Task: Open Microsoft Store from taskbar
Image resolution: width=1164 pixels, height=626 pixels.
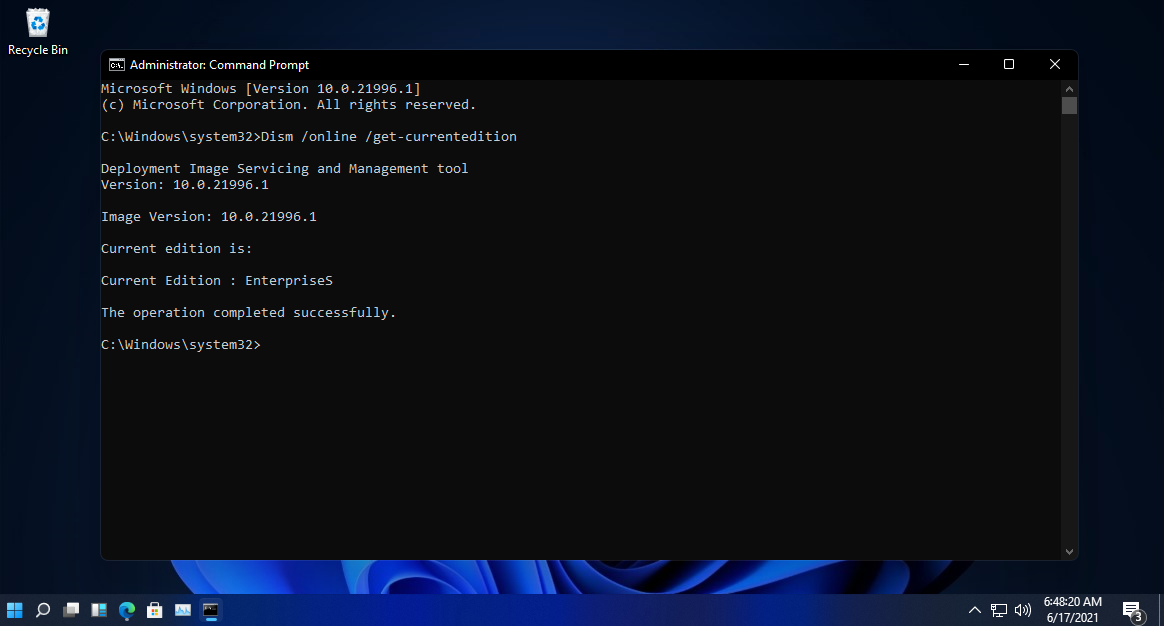Action: (x=154, y=610)
